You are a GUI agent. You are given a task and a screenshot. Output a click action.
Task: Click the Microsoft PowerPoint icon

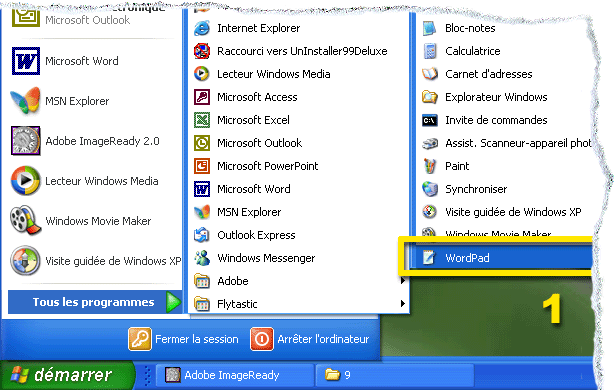(x=202, y=166)
